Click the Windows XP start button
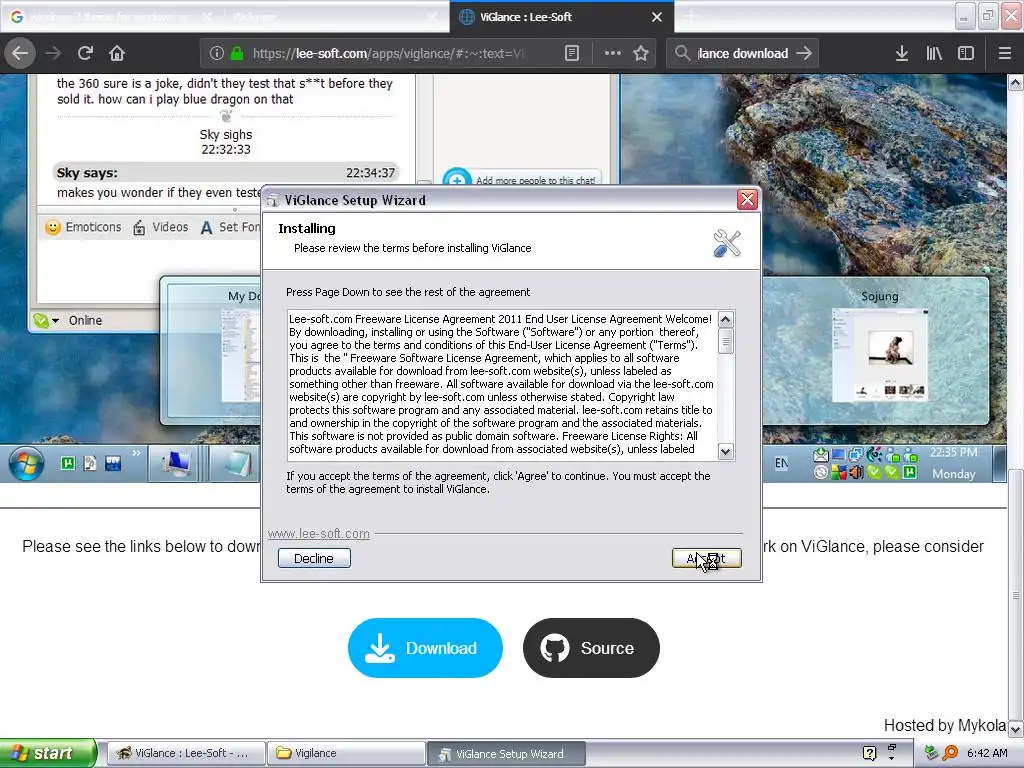 (x=48, y=753)
